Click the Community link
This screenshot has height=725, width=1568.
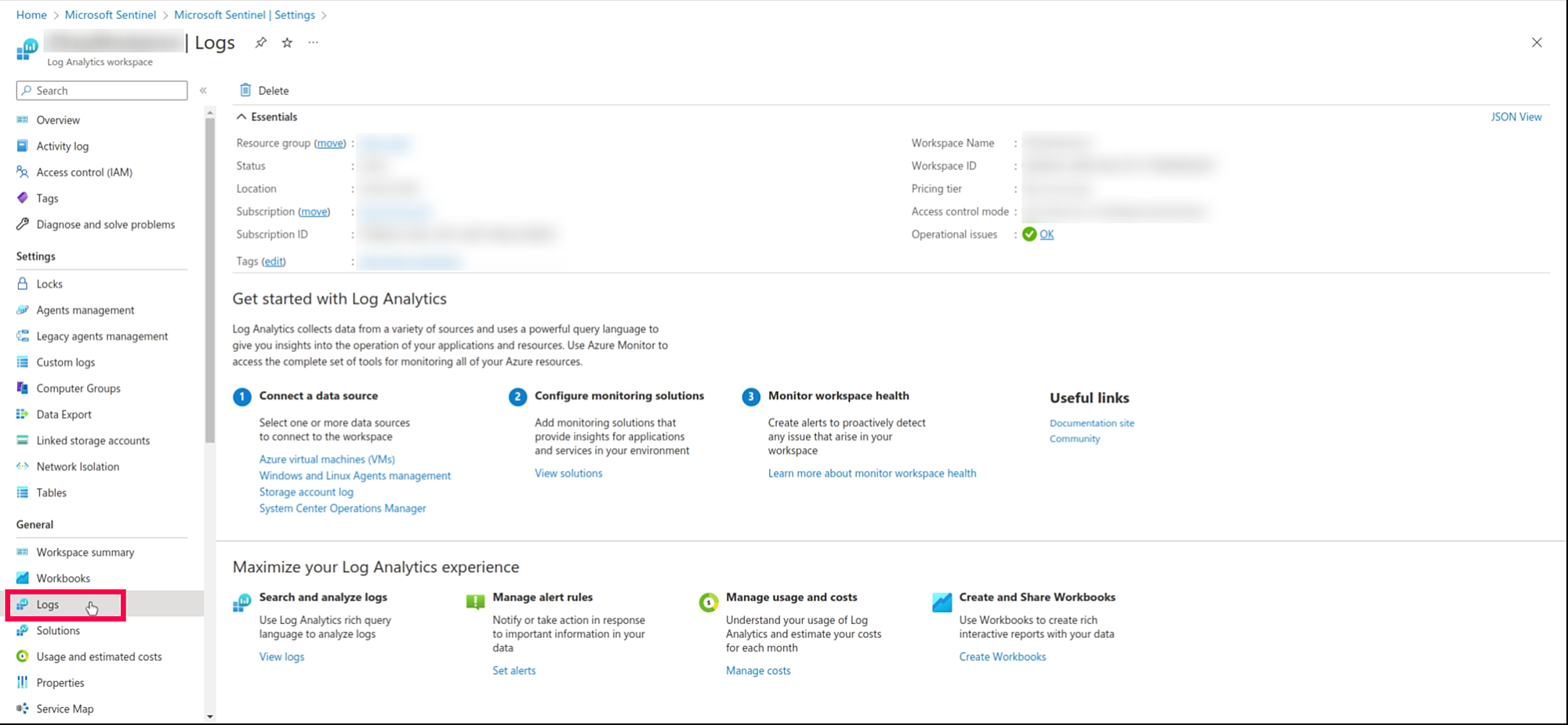point(1075,439)
